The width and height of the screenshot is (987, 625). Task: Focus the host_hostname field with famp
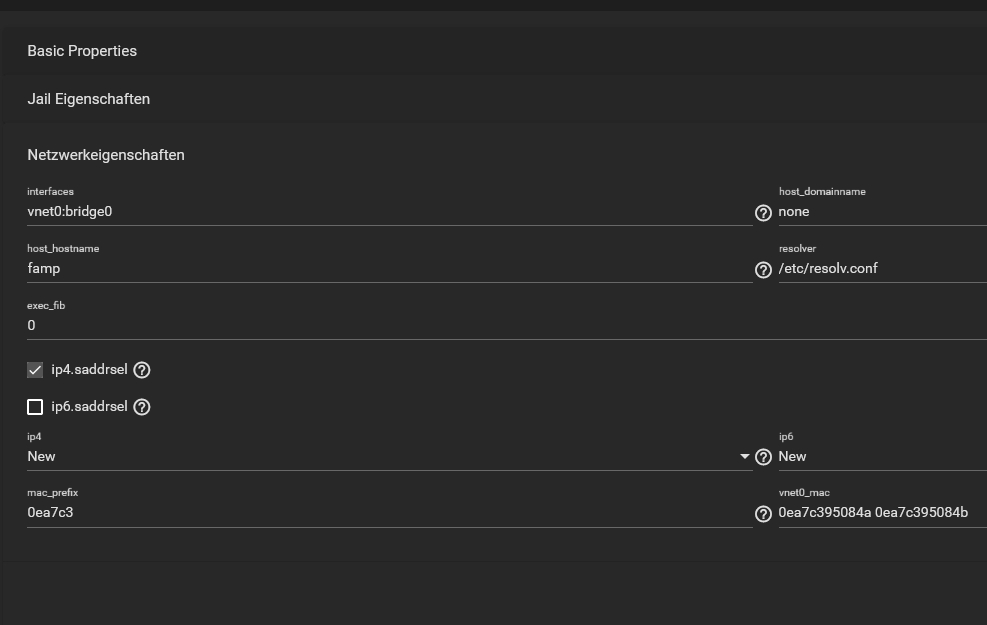(390, 269)
